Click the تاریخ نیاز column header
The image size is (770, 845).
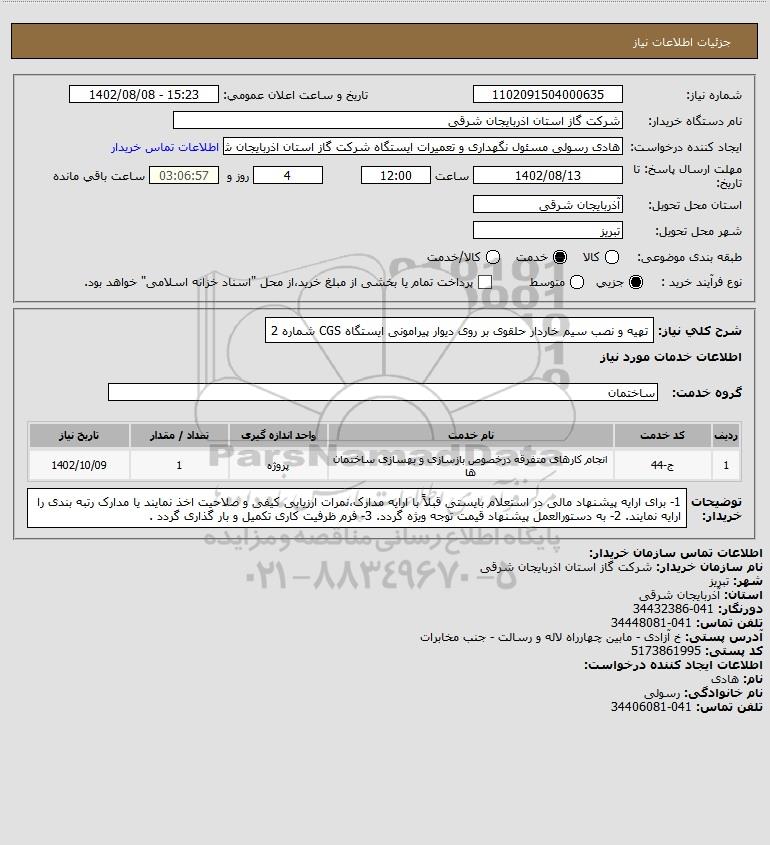pos(79,435)
